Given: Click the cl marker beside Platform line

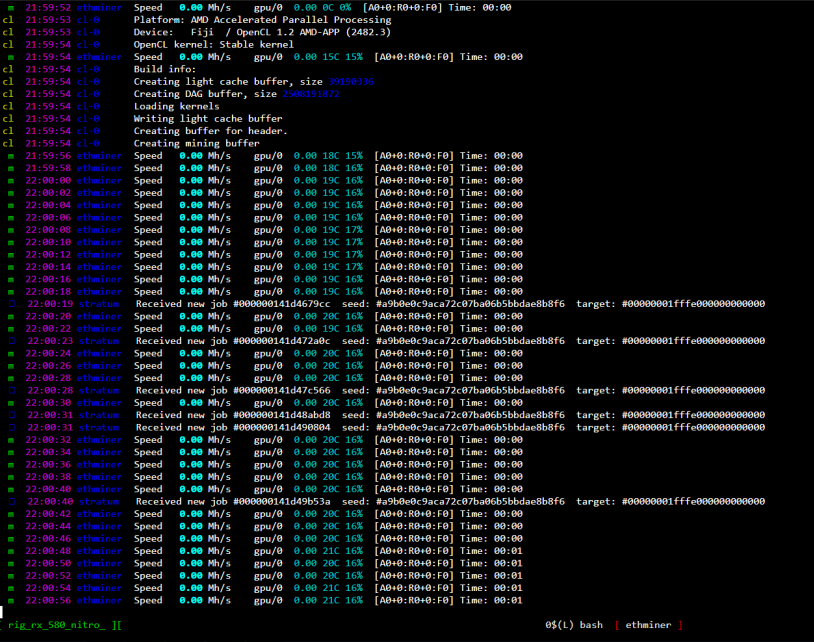Looking at the screenshot, I should tap(9, 20).
